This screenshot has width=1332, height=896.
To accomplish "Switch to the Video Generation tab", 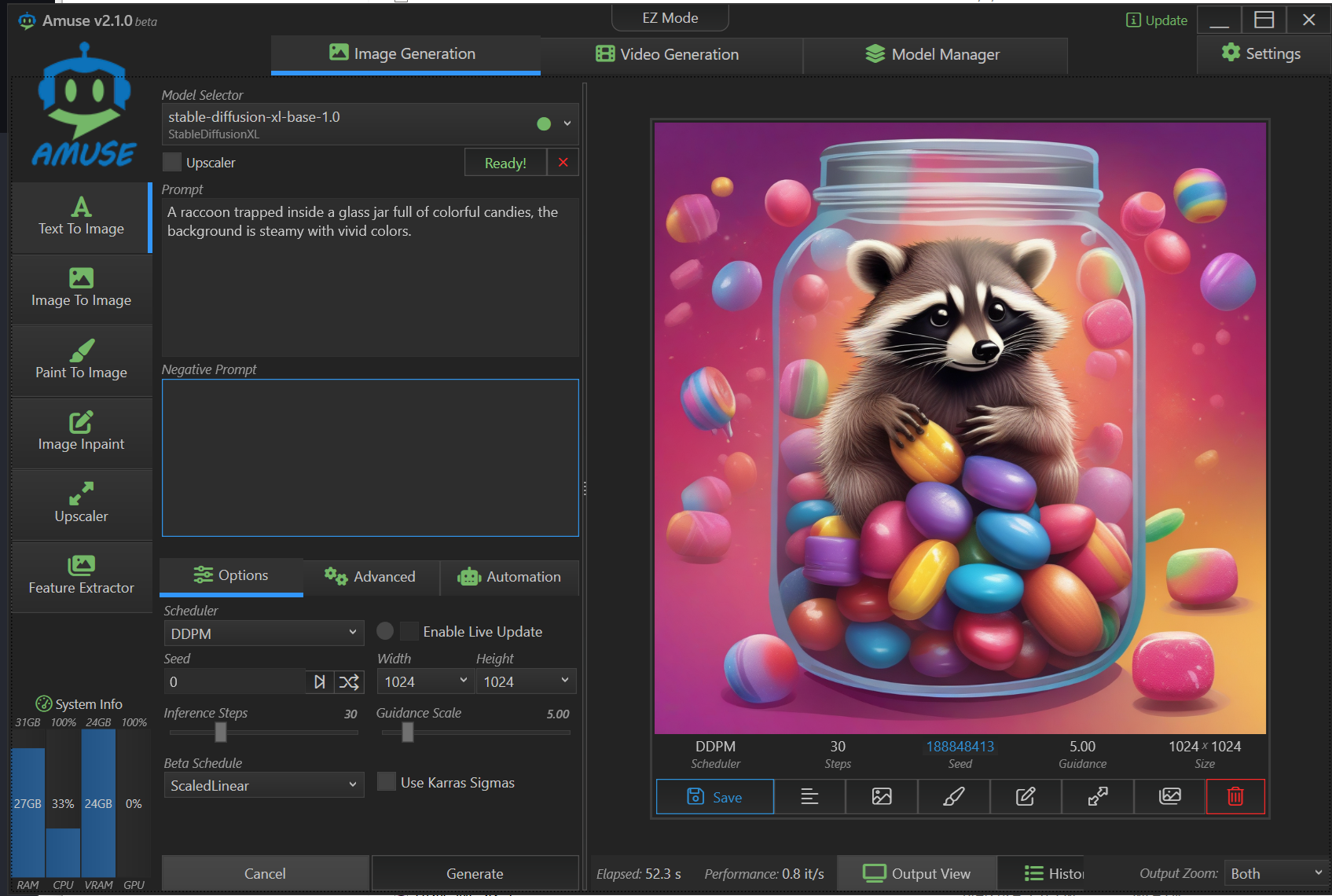I will pyautogui.click(x=668, y=54).
